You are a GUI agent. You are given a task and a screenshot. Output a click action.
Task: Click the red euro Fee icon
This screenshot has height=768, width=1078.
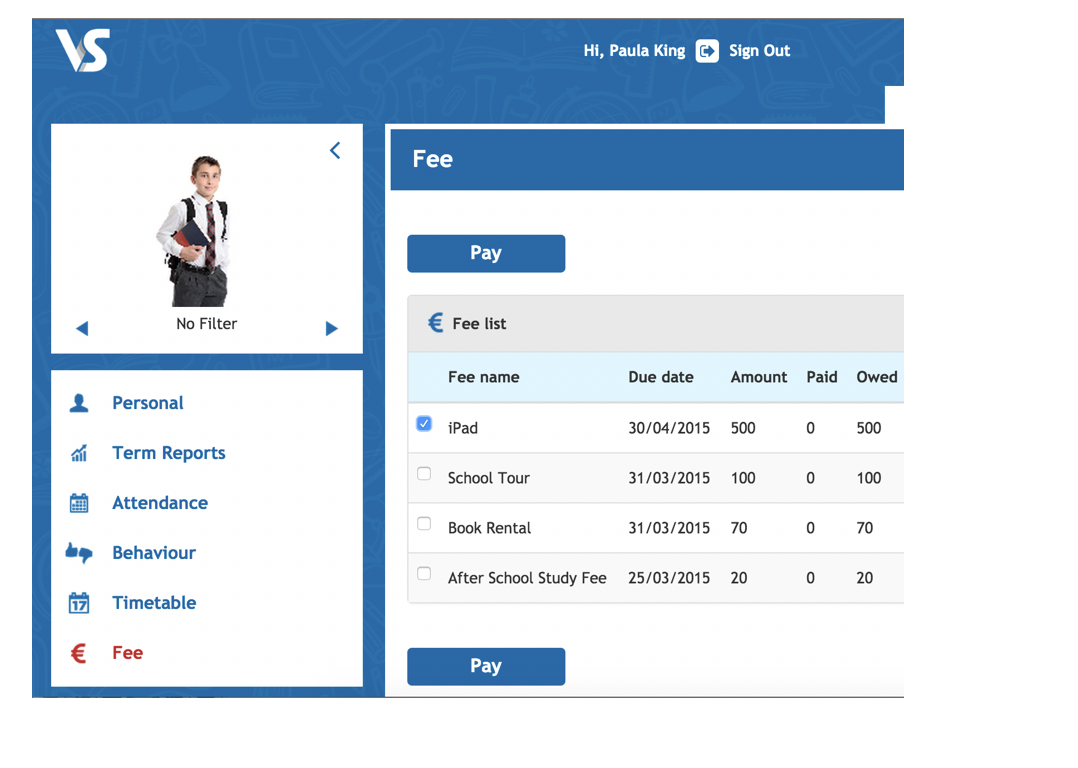[78, 653]
